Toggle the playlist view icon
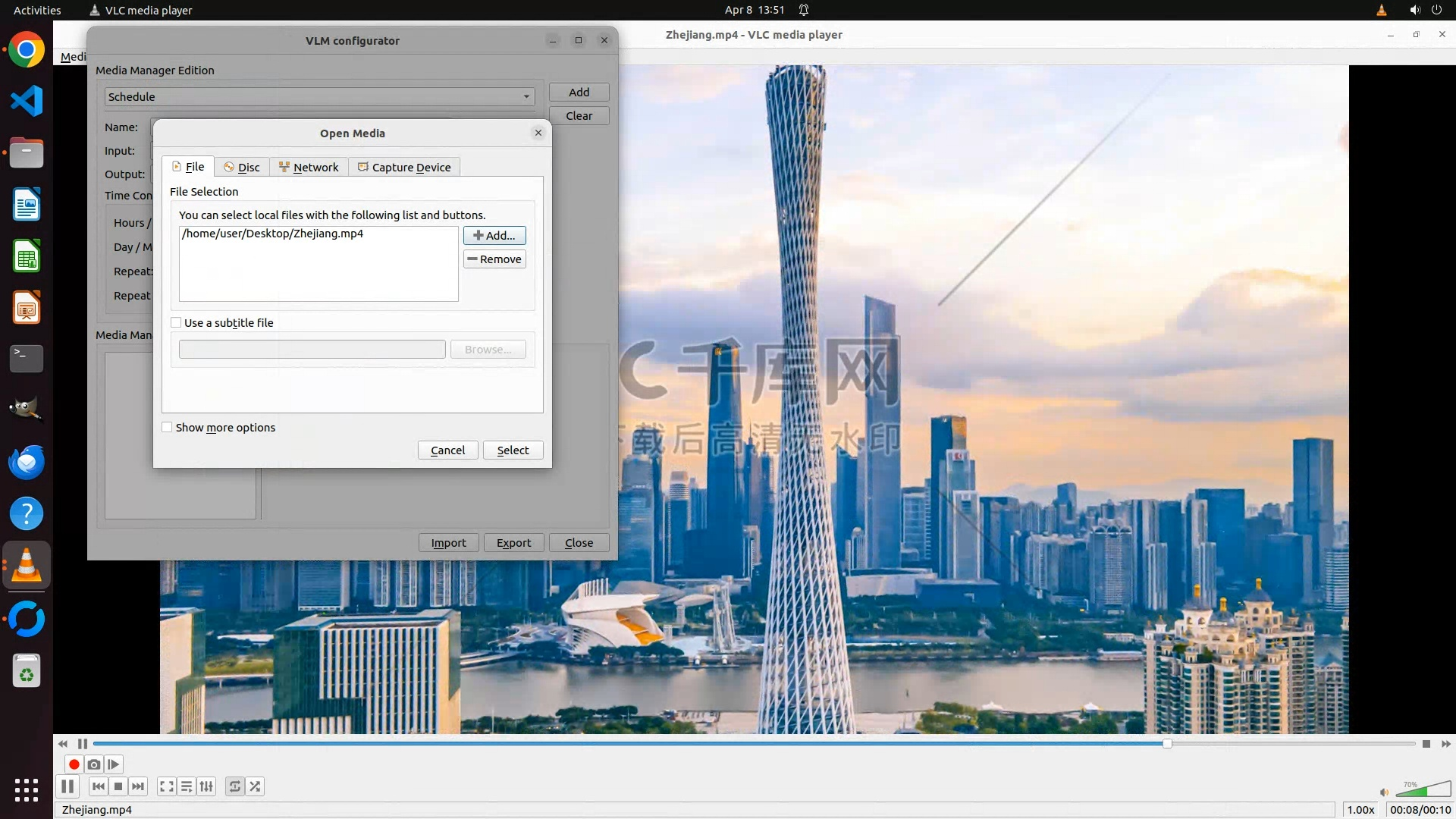 187,786
